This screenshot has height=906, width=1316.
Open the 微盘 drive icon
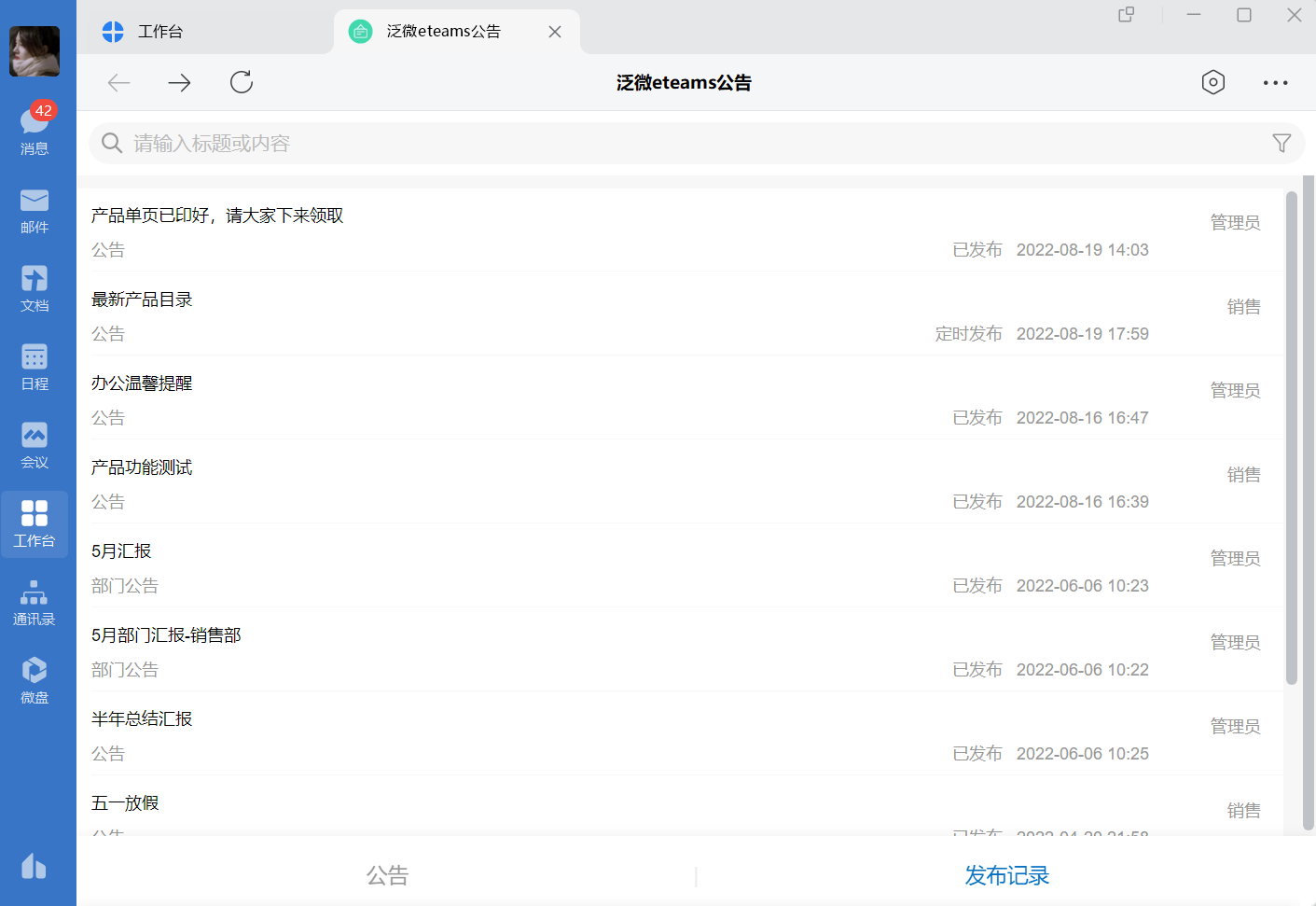[x=35, y=680]
